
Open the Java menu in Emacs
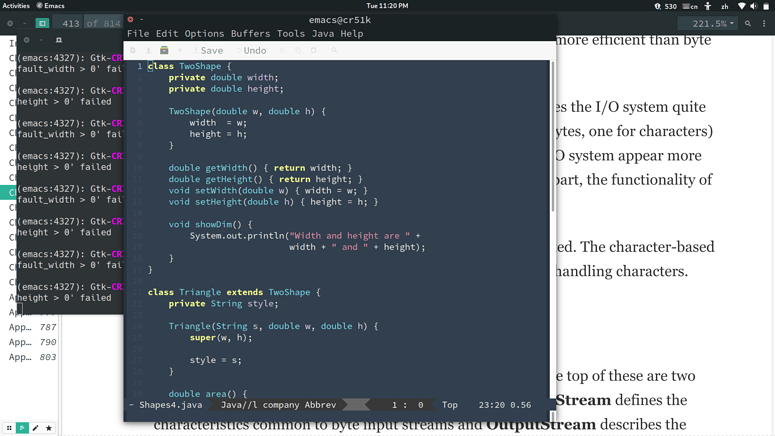point(323,34)
